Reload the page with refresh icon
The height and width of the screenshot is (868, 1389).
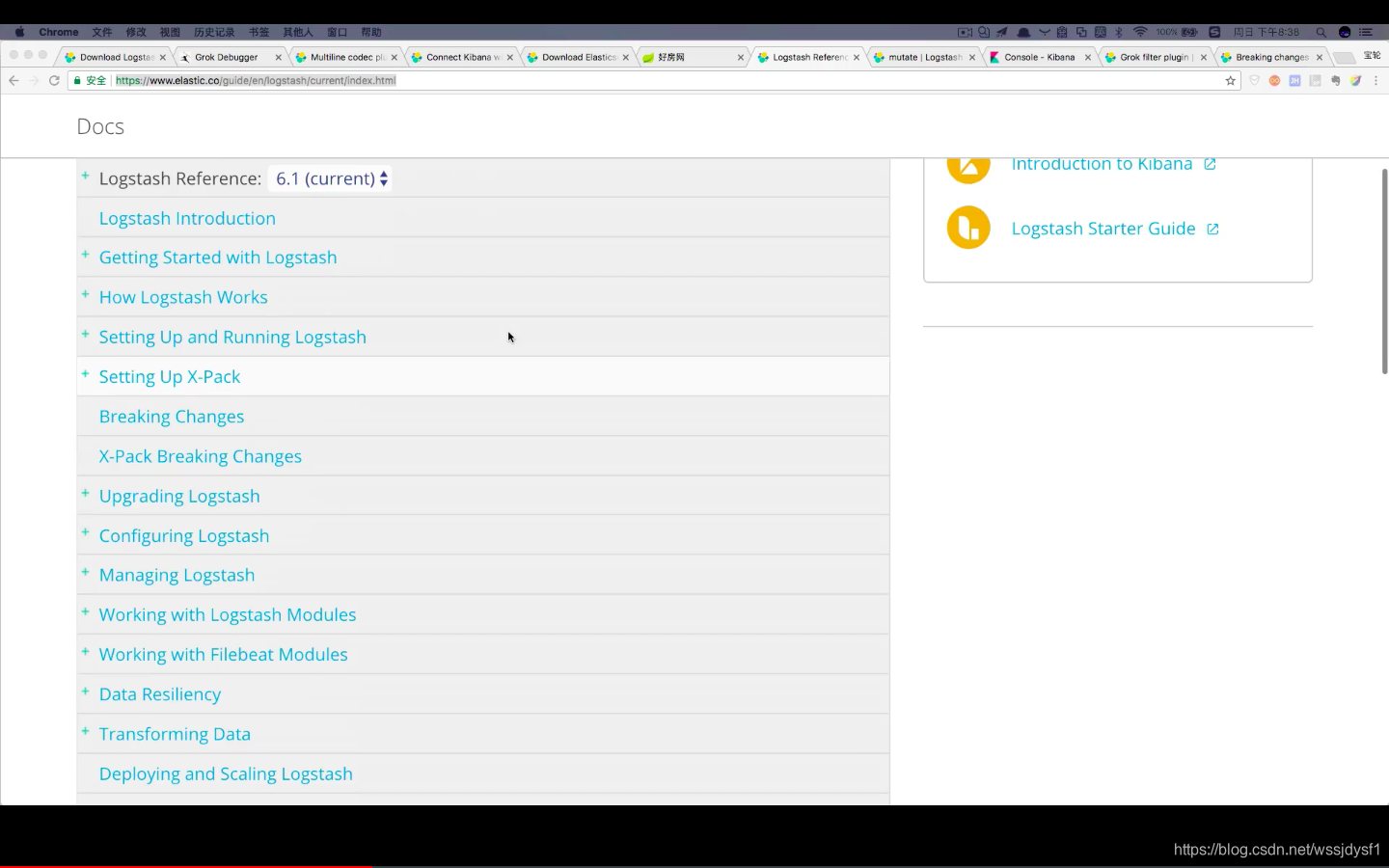point(54,80)
